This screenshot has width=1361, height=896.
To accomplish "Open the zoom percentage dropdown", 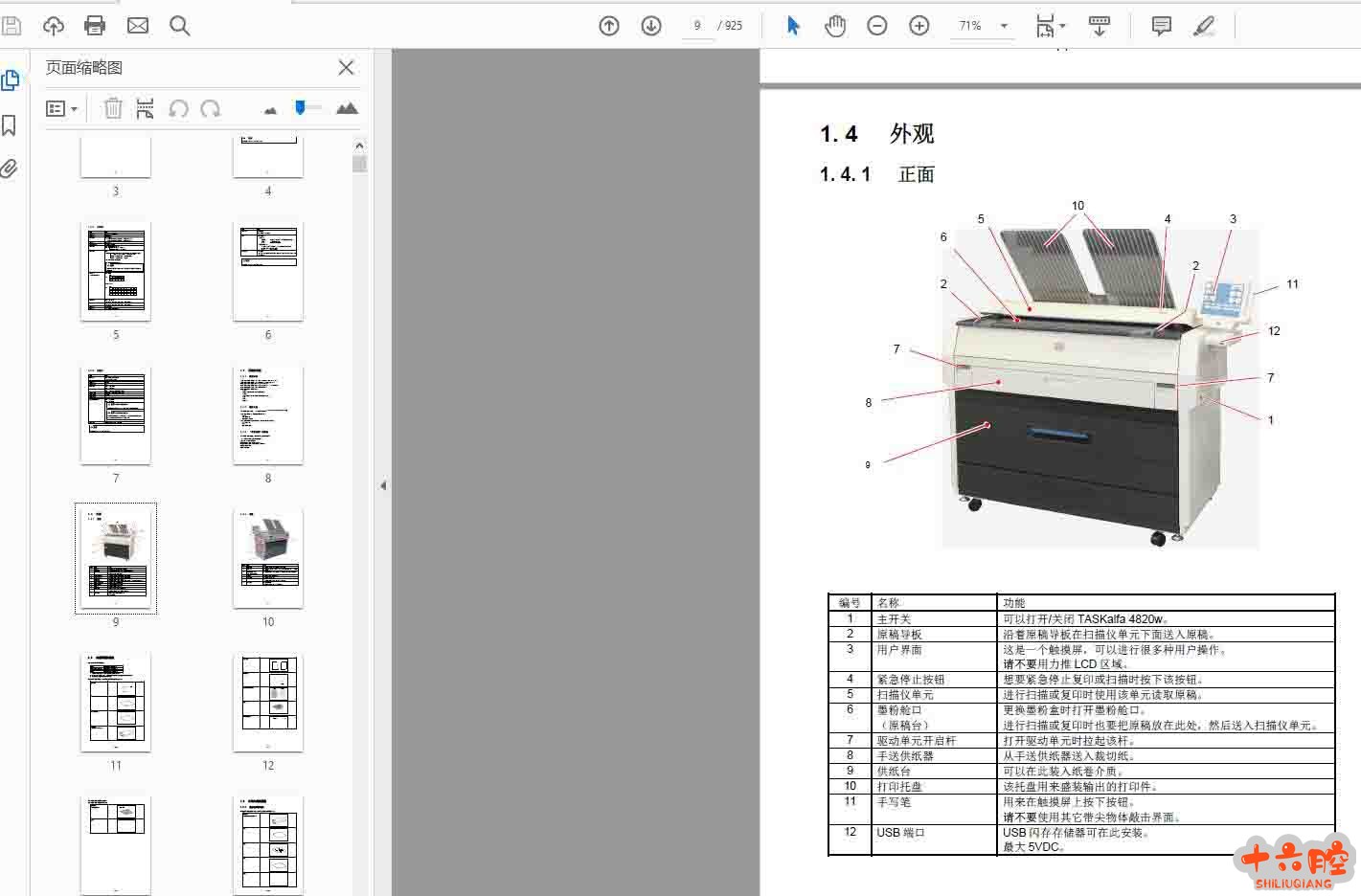I will click(1004, 26).
